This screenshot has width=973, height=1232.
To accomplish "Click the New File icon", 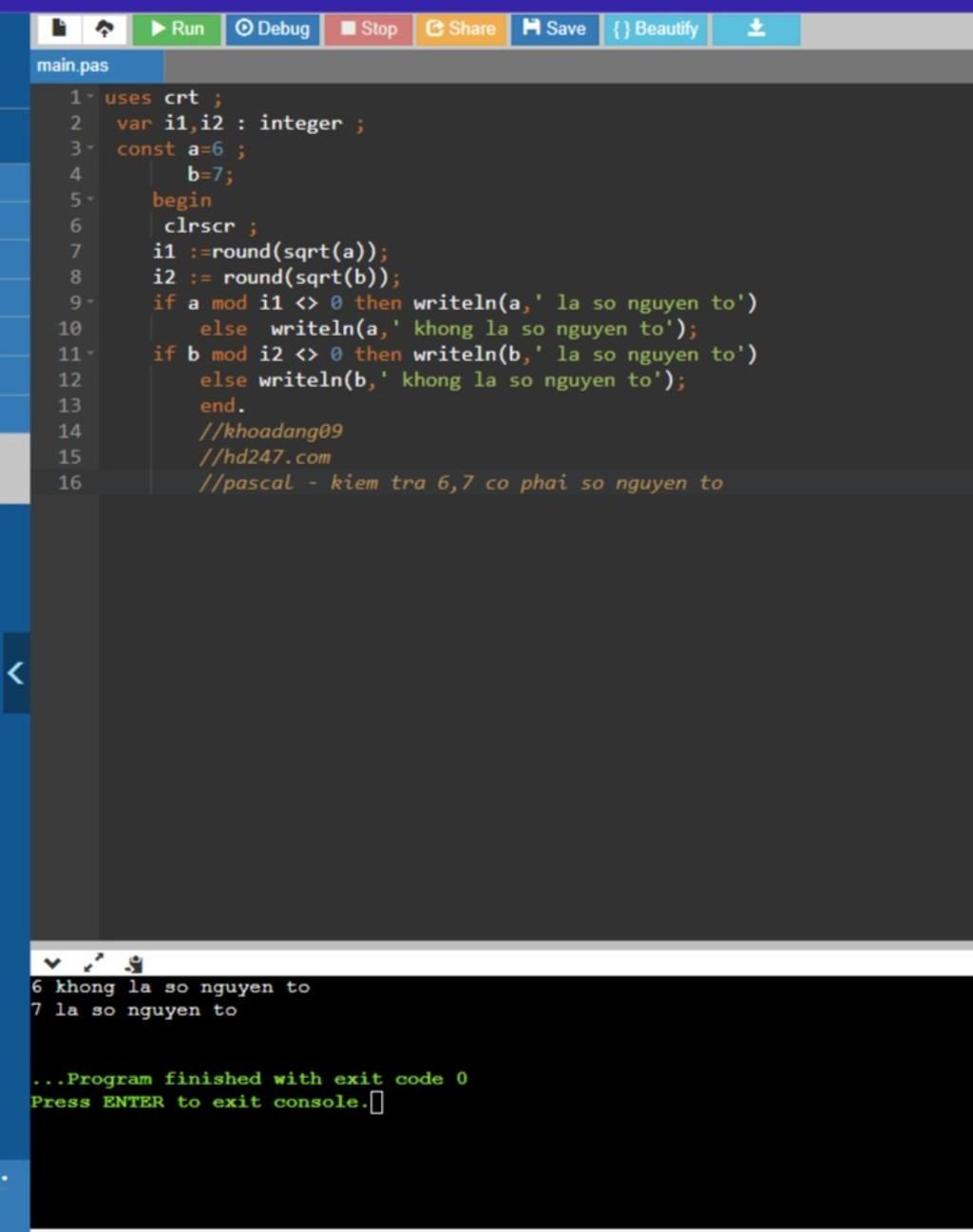I will (x=59, y=29).
